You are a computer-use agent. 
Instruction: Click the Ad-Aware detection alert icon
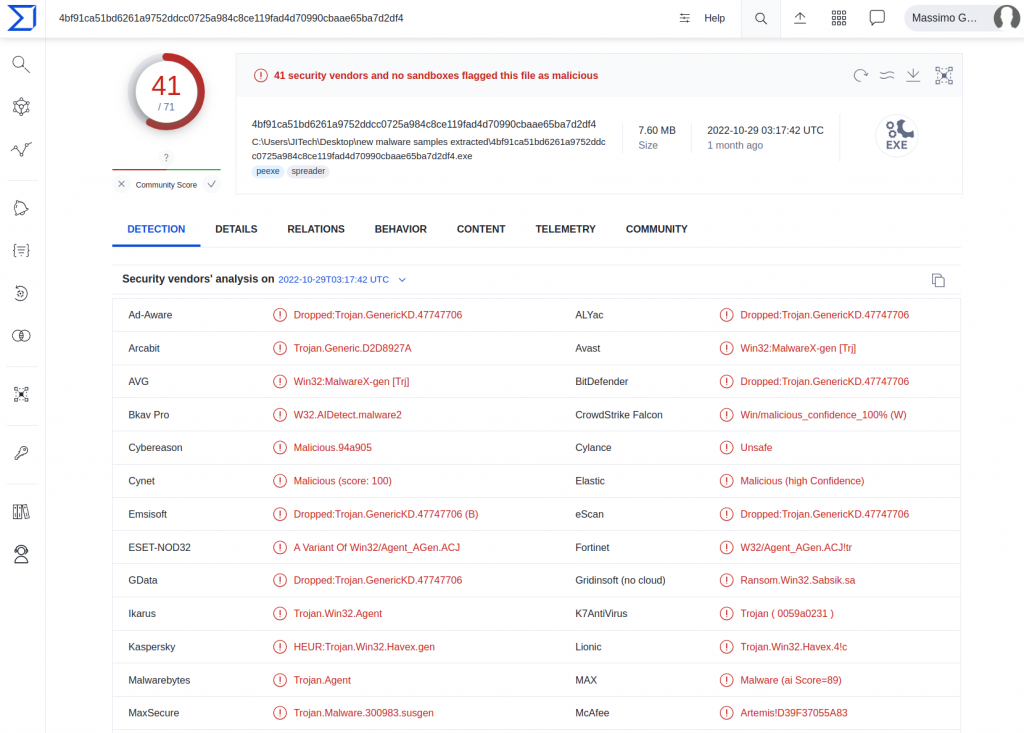click(x=280, y=315)
